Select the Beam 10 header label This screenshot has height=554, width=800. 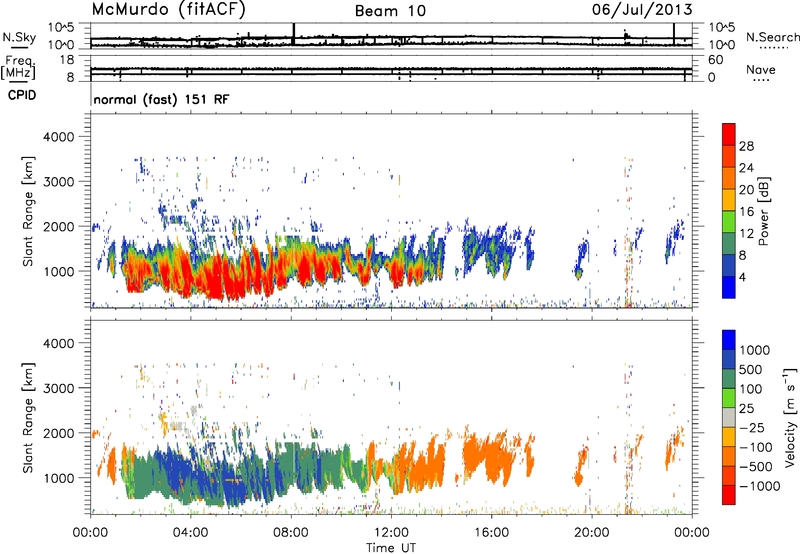coord(390,11)
